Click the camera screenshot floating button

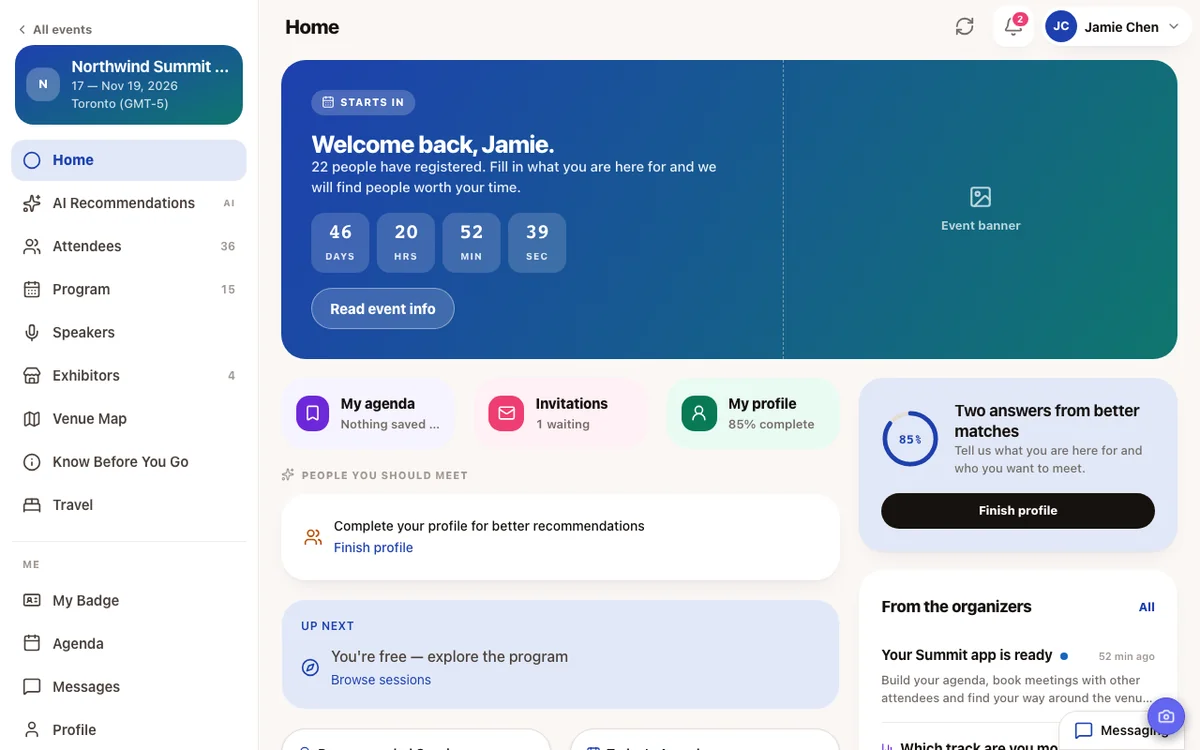(1165, 716)
